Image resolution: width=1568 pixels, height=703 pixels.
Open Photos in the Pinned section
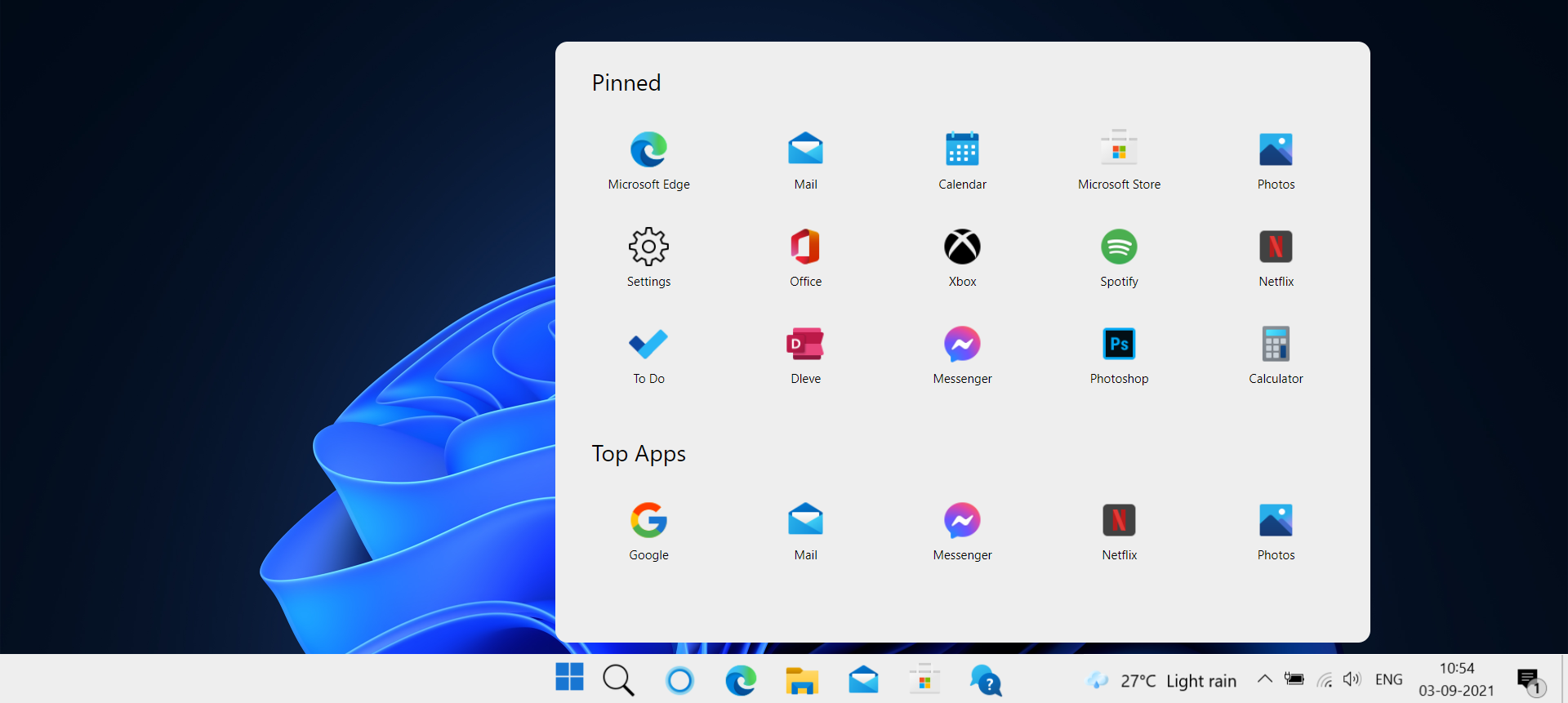point(1276,161)
